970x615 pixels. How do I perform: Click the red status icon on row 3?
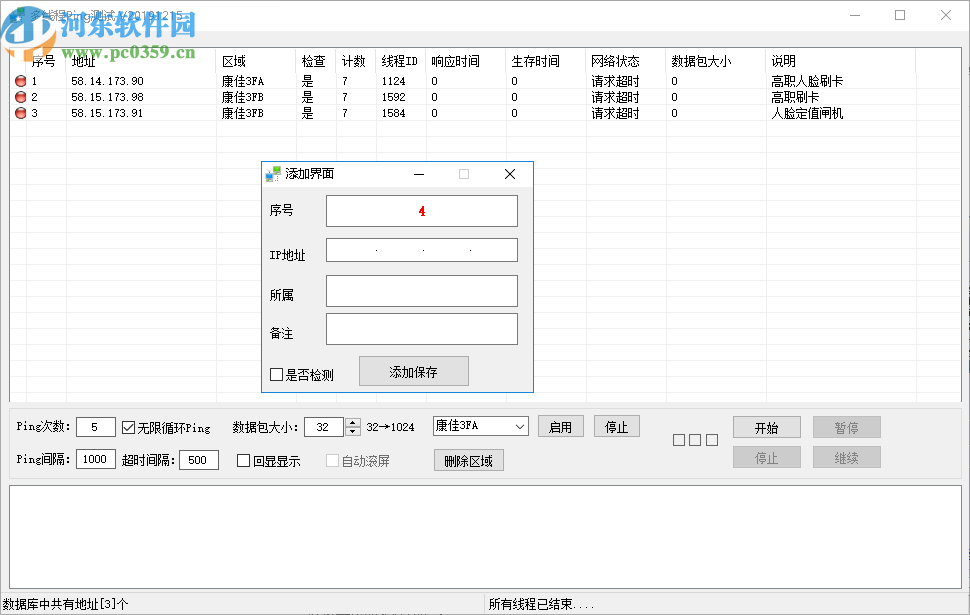[x=20, y=113]
